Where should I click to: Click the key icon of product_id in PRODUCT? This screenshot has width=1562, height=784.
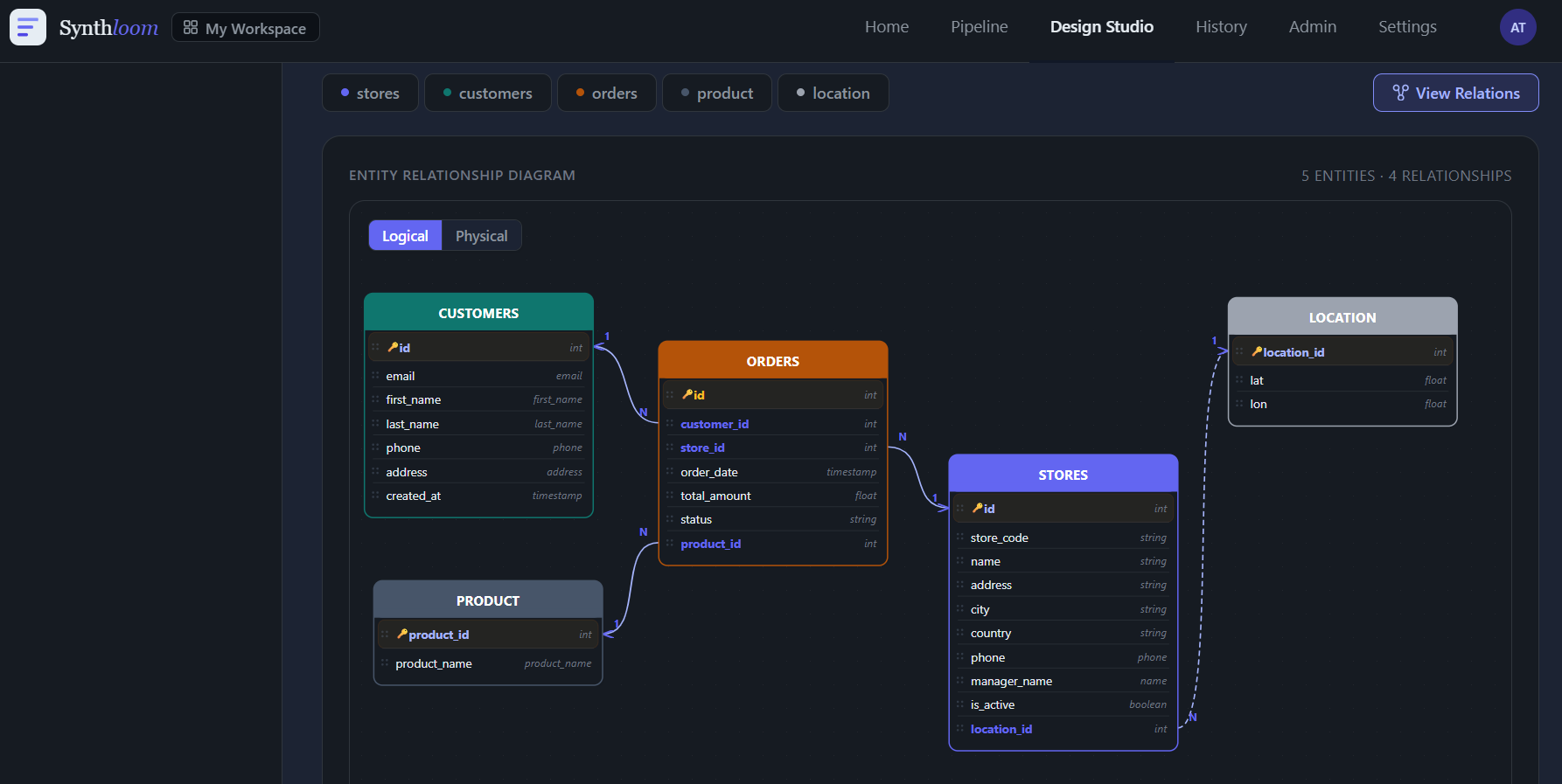[x=402, y=634]
